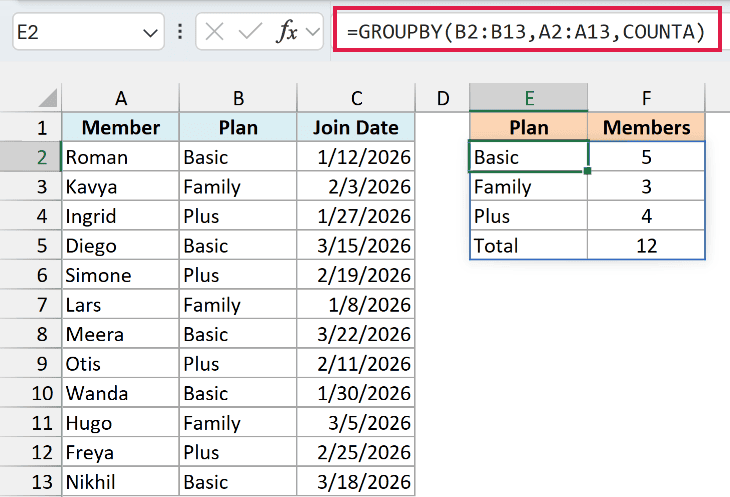730x497 pixels.
Task: Click the Enter checkmark formula bar icon
Action: (x=250, y=32)
